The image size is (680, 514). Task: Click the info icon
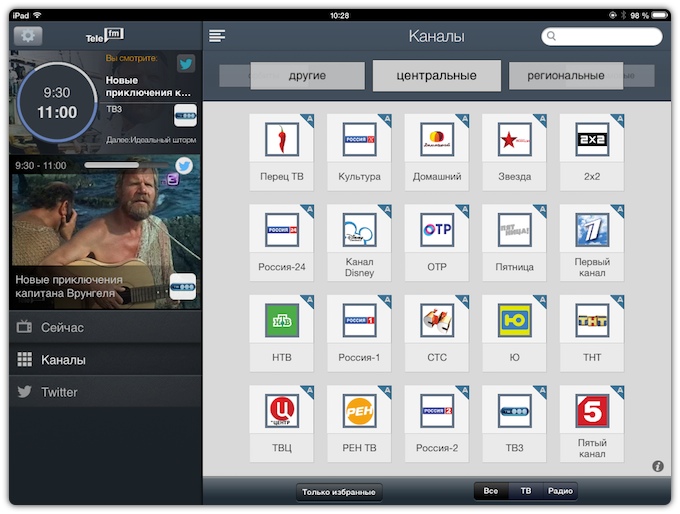[x=657, y=466]
